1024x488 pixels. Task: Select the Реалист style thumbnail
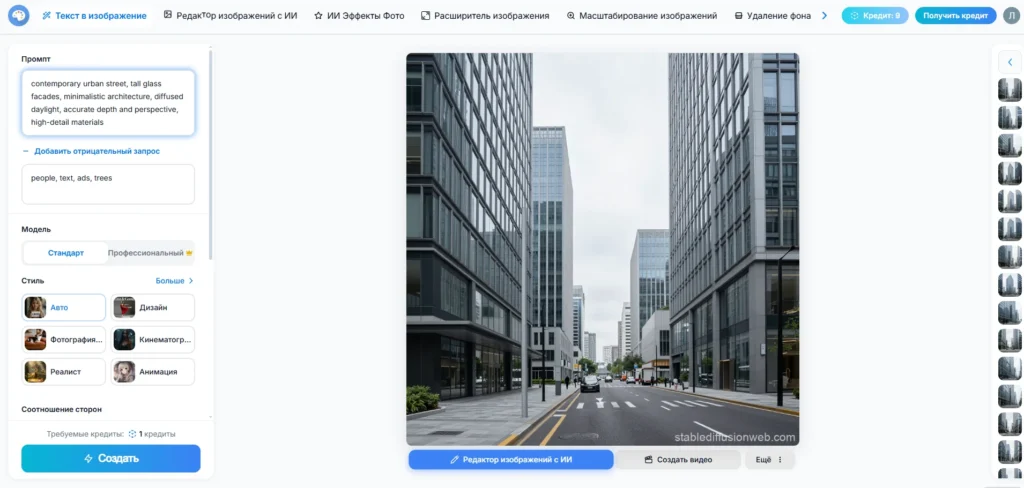(x=35, y=372)
